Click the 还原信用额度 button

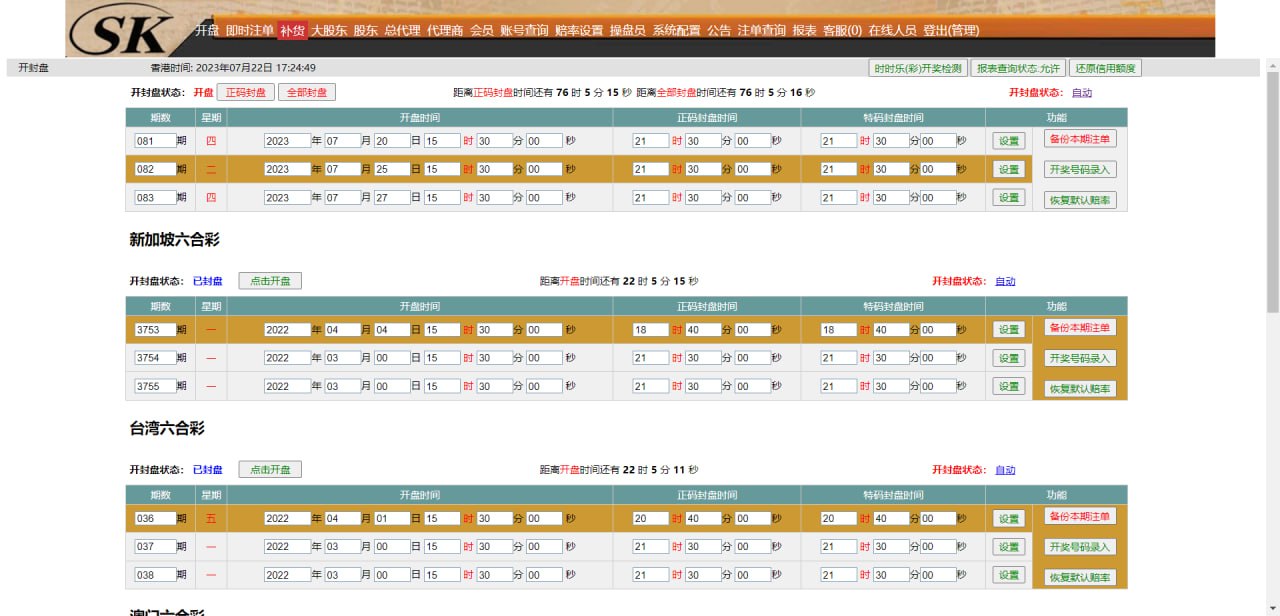(x=1104, y=69)
